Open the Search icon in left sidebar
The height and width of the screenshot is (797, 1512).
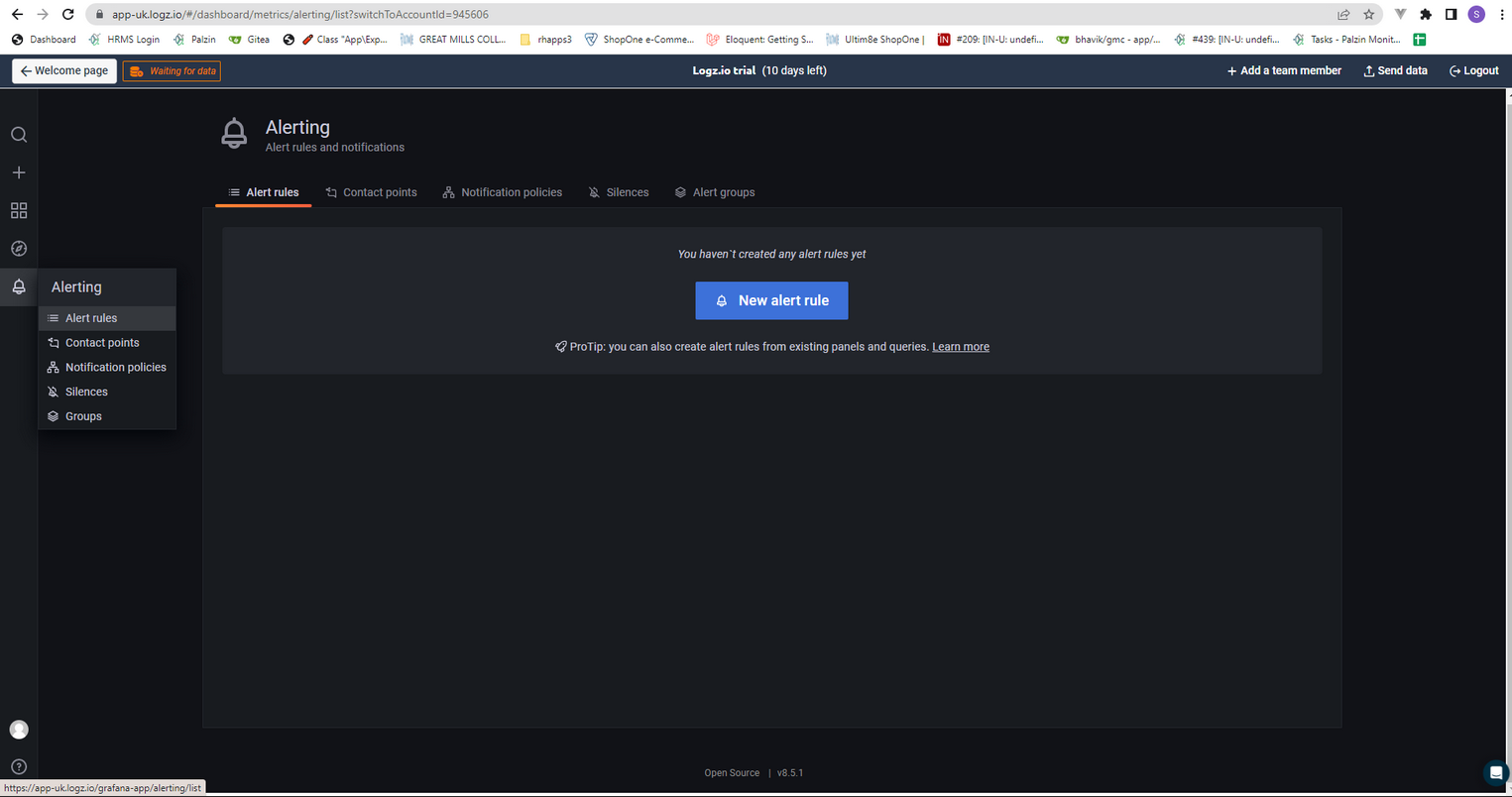point(19,135)
